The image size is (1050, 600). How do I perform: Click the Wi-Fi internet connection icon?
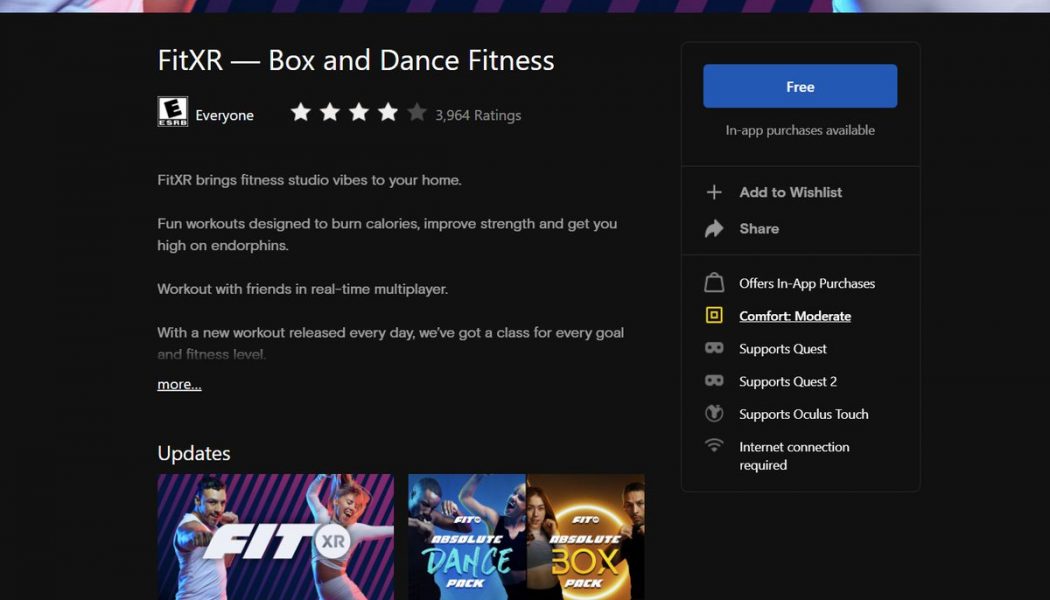click(x=714, y=447)
